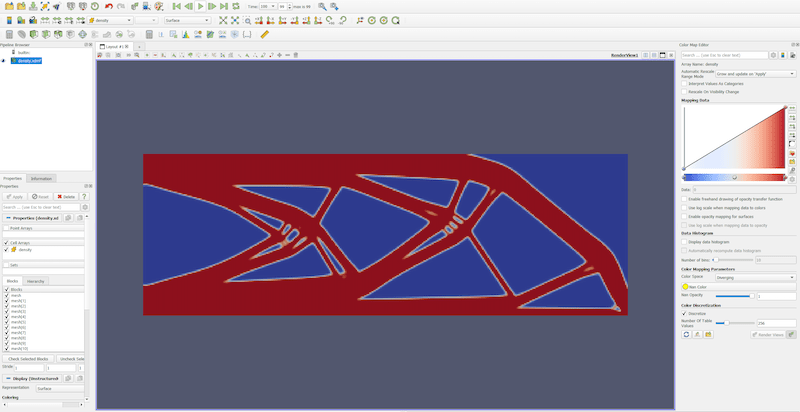Click the Open file folder icon
The height and width of the screenshot is (412, 800).
pyautogui.click(x=8, y=6)
